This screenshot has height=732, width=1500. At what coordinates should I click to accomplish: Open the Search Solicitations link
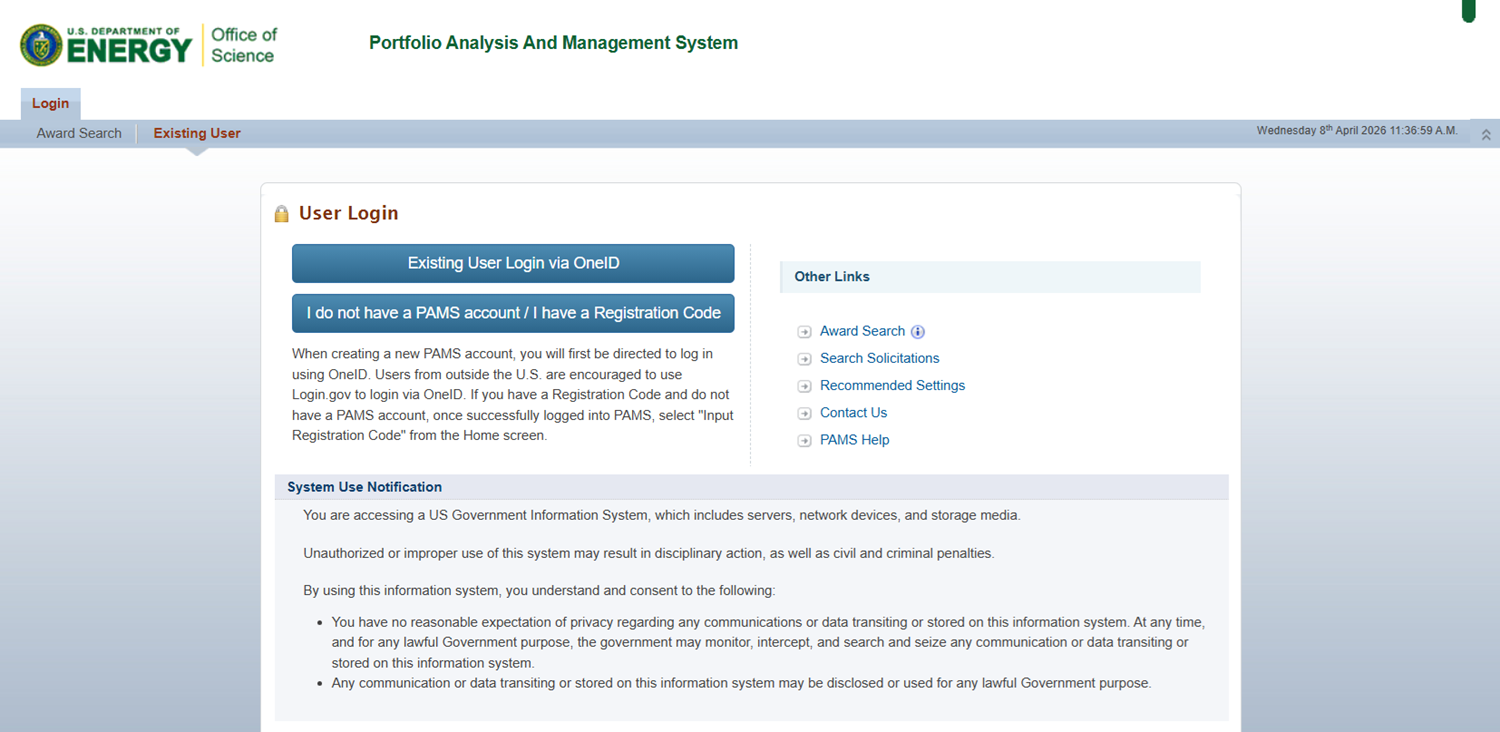(880, 358)
